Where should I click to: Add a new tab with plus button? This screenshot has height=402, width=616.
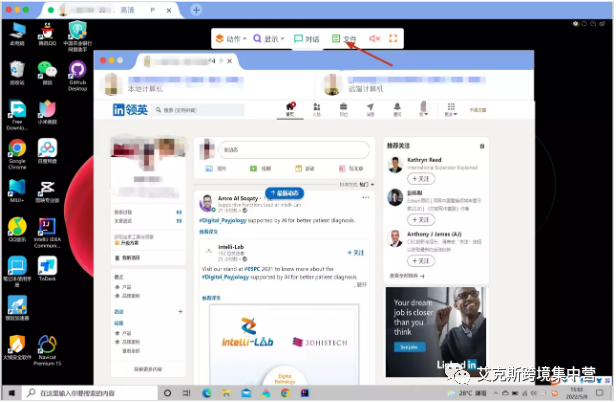pos(196,10)
